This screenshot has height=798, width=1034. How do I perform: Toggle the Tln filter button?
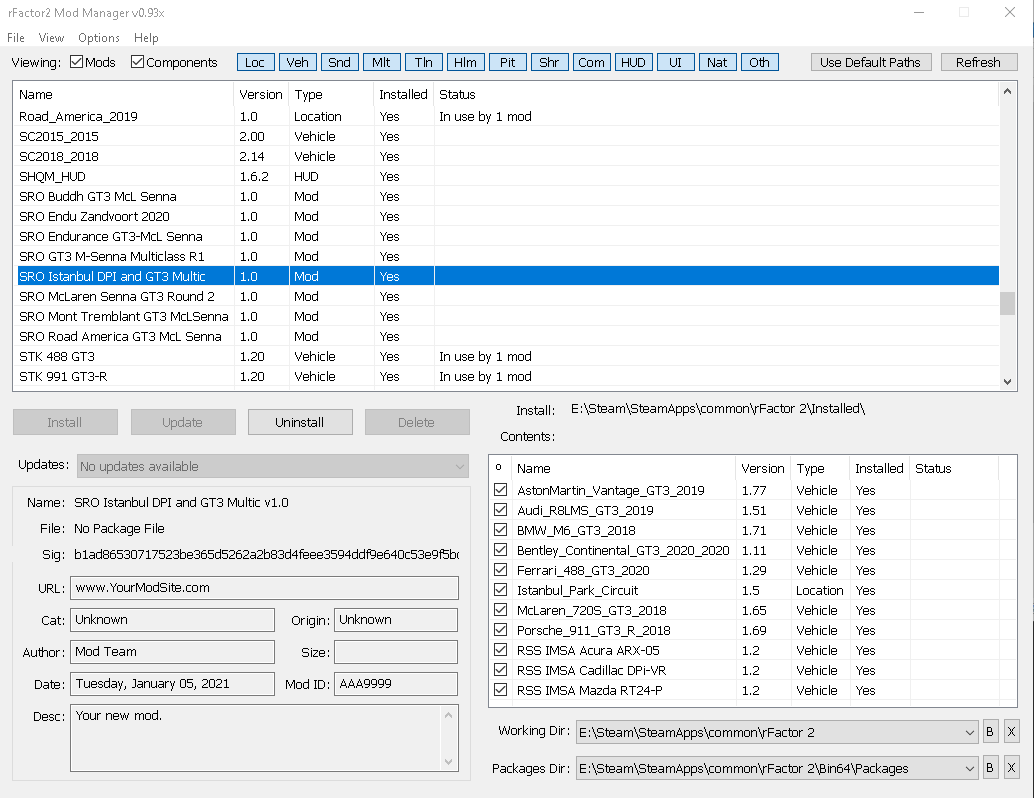[423, 62]
